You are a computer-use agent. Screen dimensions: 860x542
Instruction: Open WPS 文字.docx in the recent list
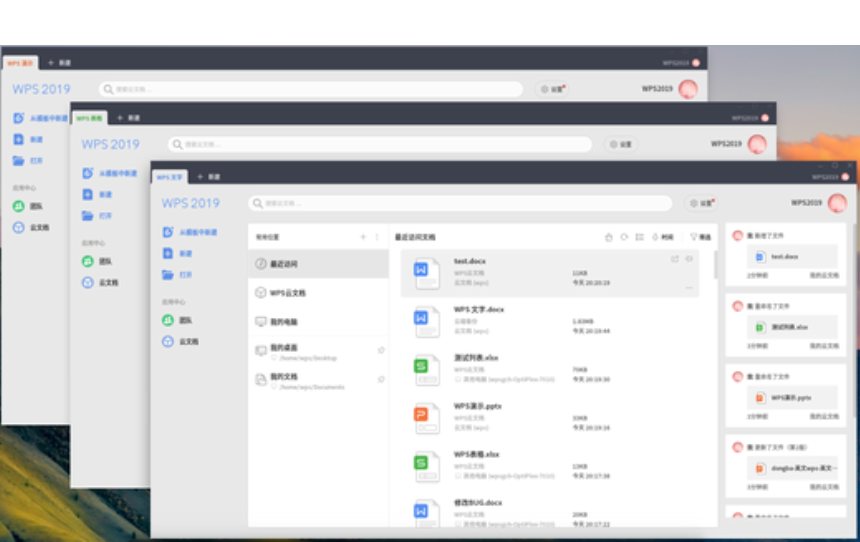(x=550, y=321)
